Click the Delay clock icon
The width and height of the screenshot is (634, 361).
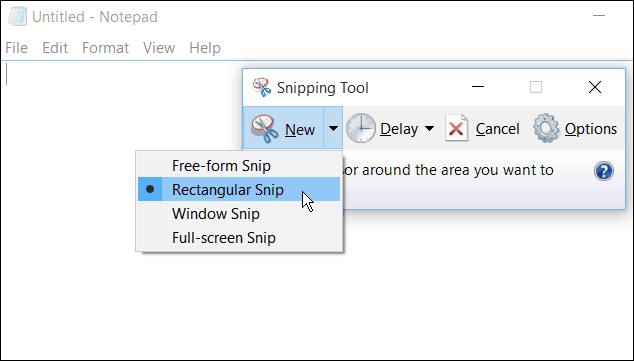[x=361, y=129]
